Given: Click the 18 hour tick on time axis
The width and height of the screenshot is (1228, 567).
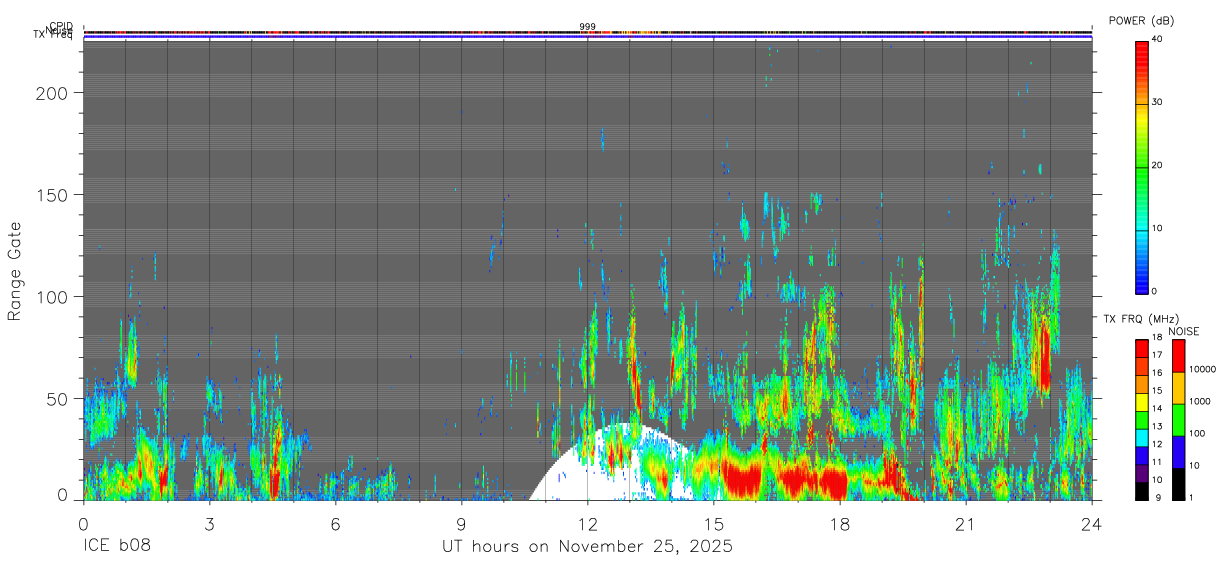Looking at the screenshot, I should (840, 523).
